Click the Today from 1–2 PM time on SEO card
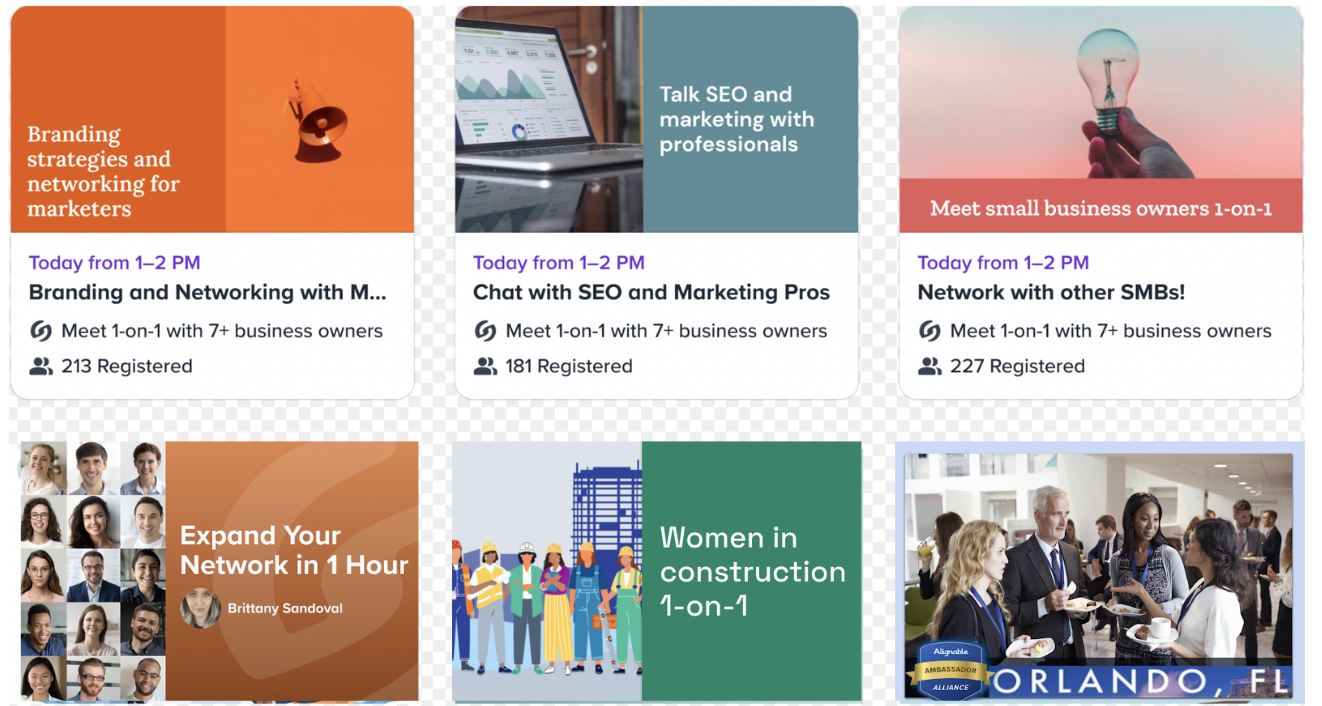 pos(559,263)
